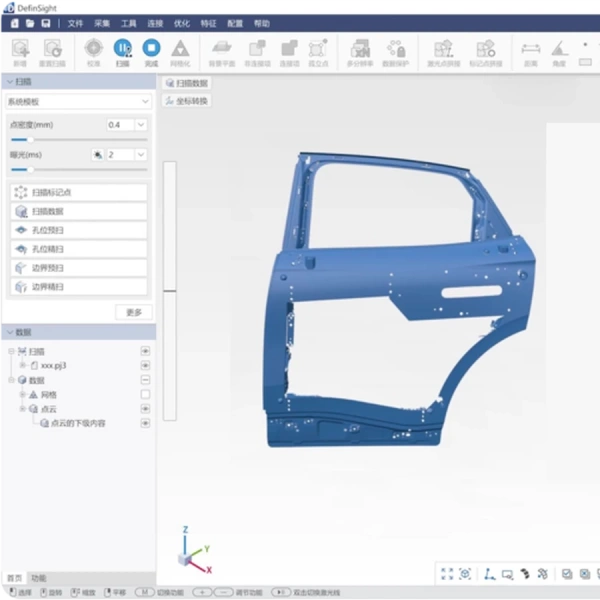Open the 配置 menu
This screenshot has height=600, width=600.
[235, 24]
